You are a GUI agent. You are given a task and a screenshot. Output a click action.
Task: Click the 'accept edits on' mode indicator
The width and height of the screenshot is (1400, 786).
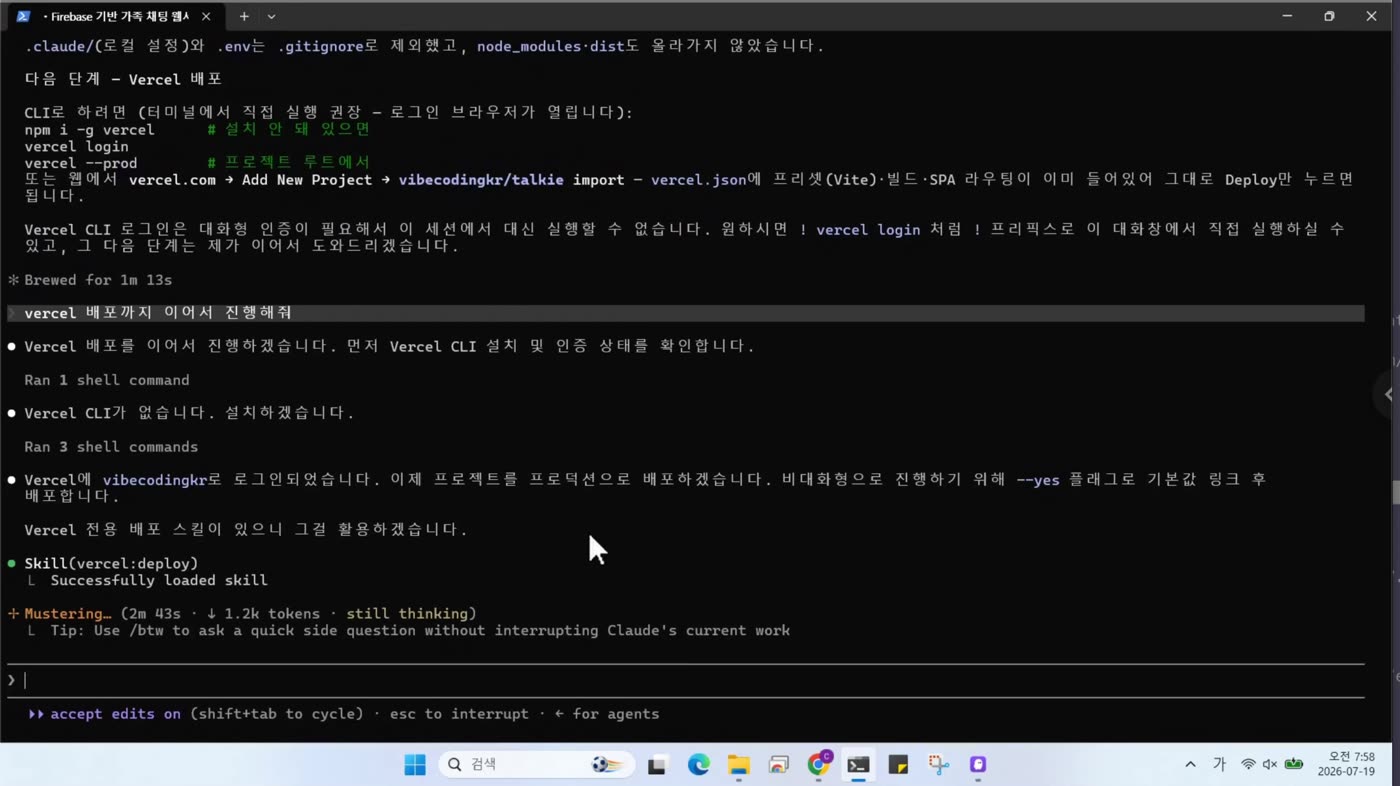click(115, 714)
